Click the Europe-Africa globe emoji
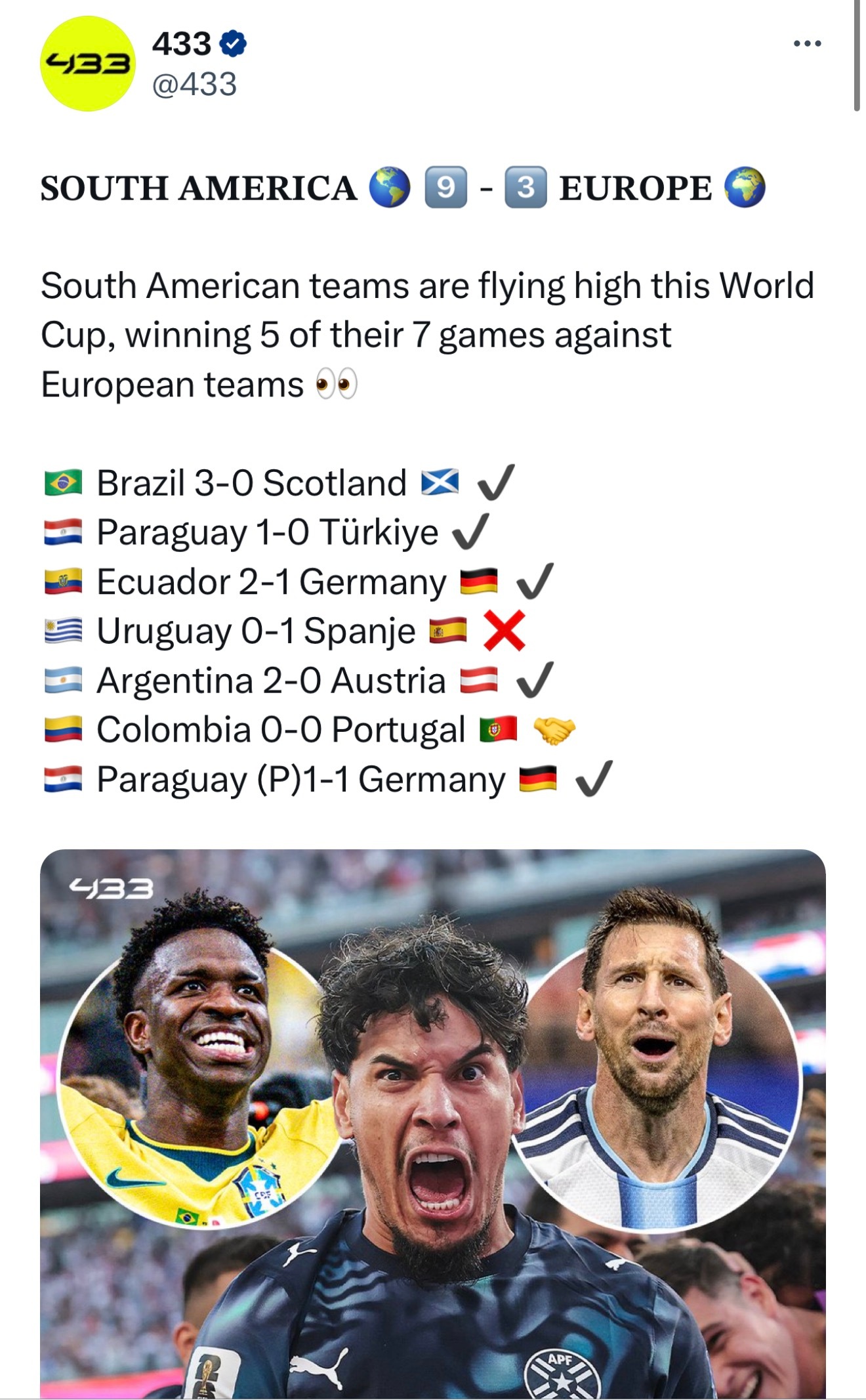The height and width of the screenshot is (1400, 866). (745, 188)
